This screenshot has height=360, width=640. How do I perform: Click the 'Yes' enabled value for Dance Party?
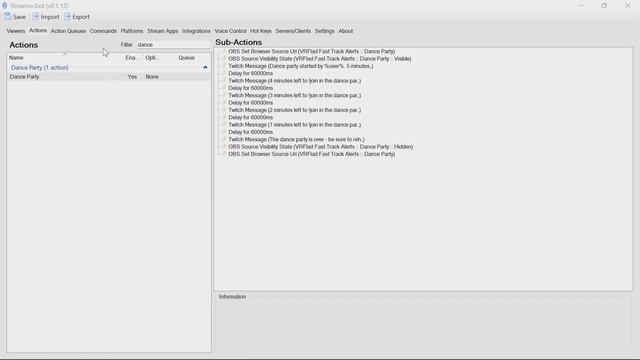(x=132, y=77)
